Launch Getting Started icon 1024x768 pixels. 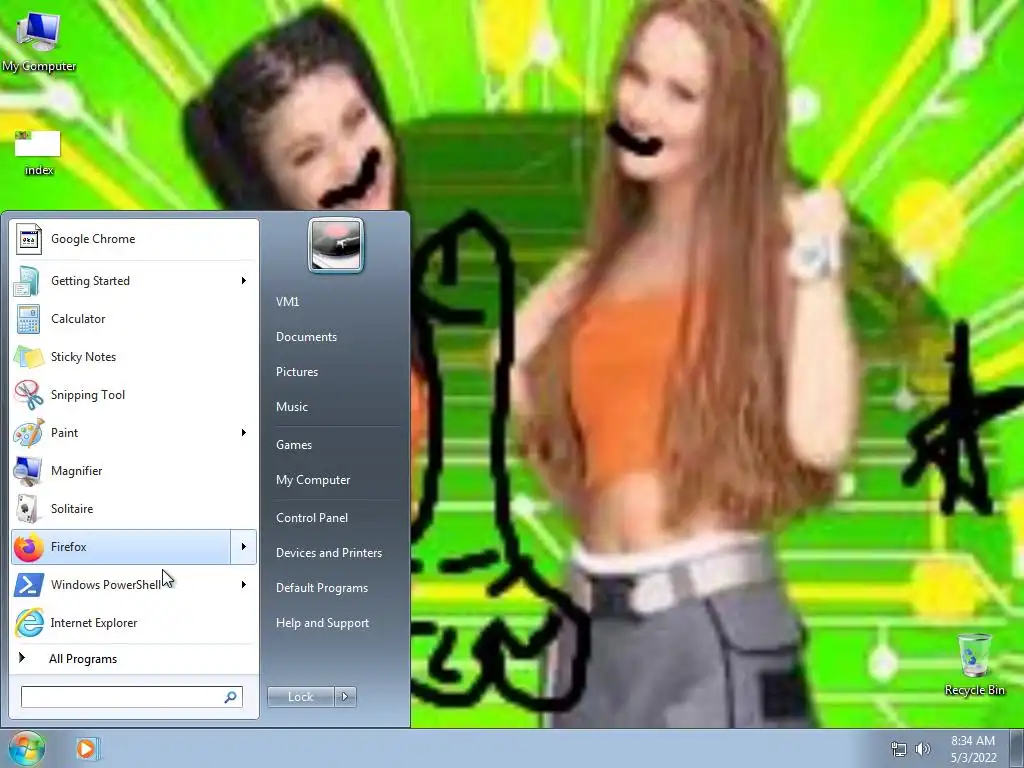(x=26, y=281)
